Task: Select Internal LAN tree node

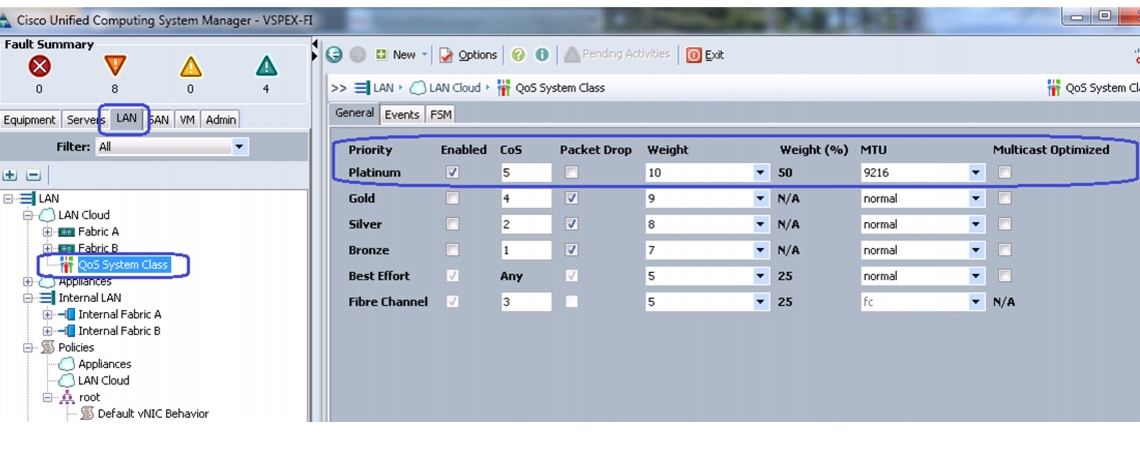Action: tap(89, 298)
